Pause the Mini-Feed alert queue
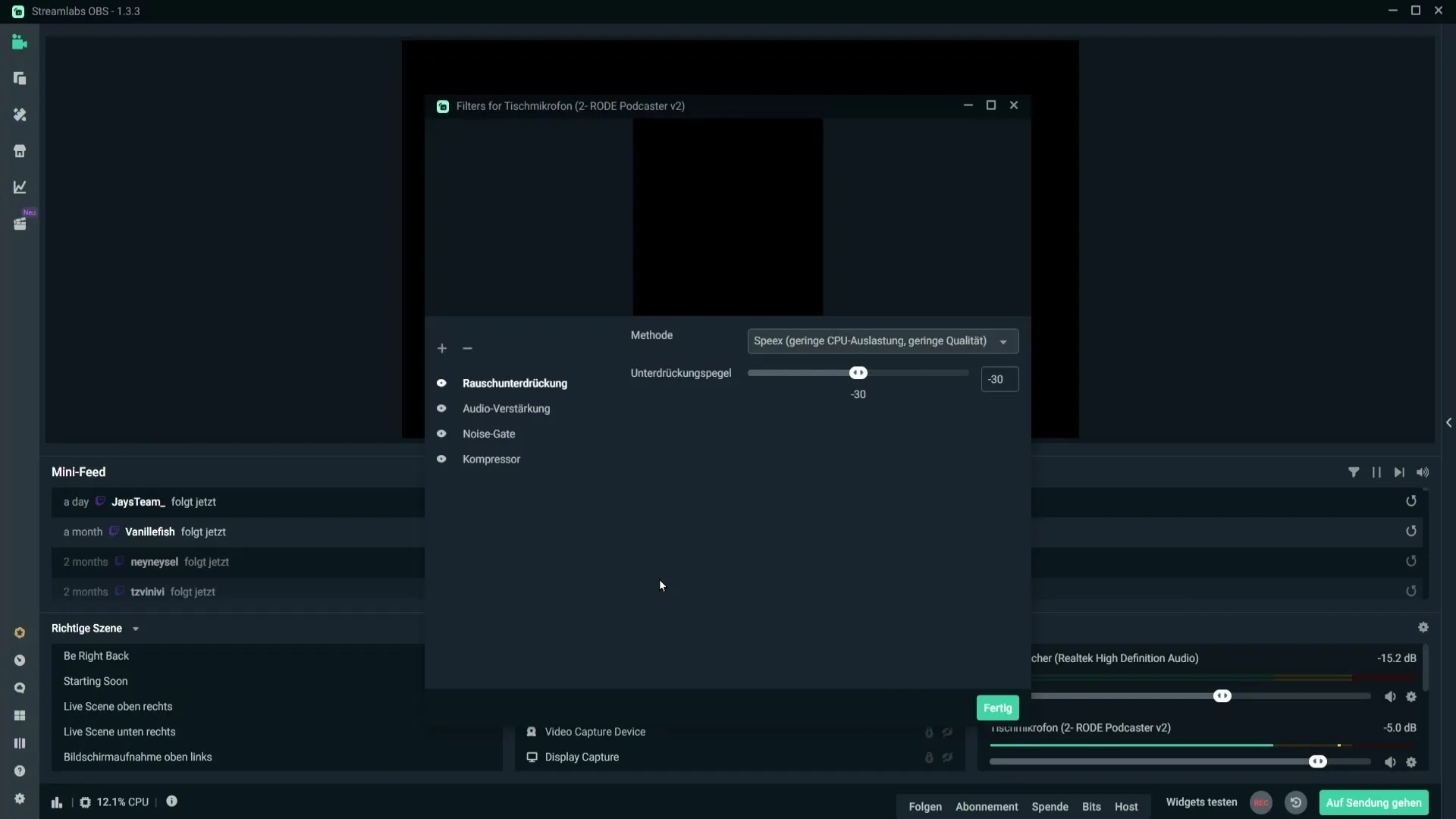The height and width of the screenshot is (819, 1456). point(1376,472)
